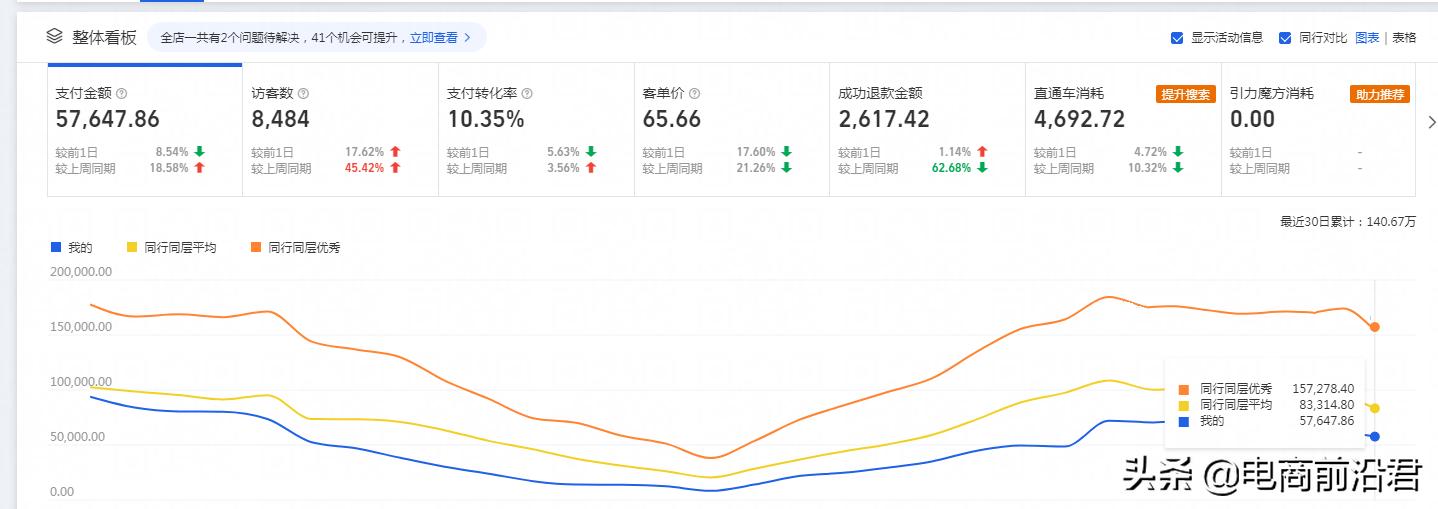Switch to the 图表 view
Viewport: 1438px width, 509px height.
coord(1367,38)
